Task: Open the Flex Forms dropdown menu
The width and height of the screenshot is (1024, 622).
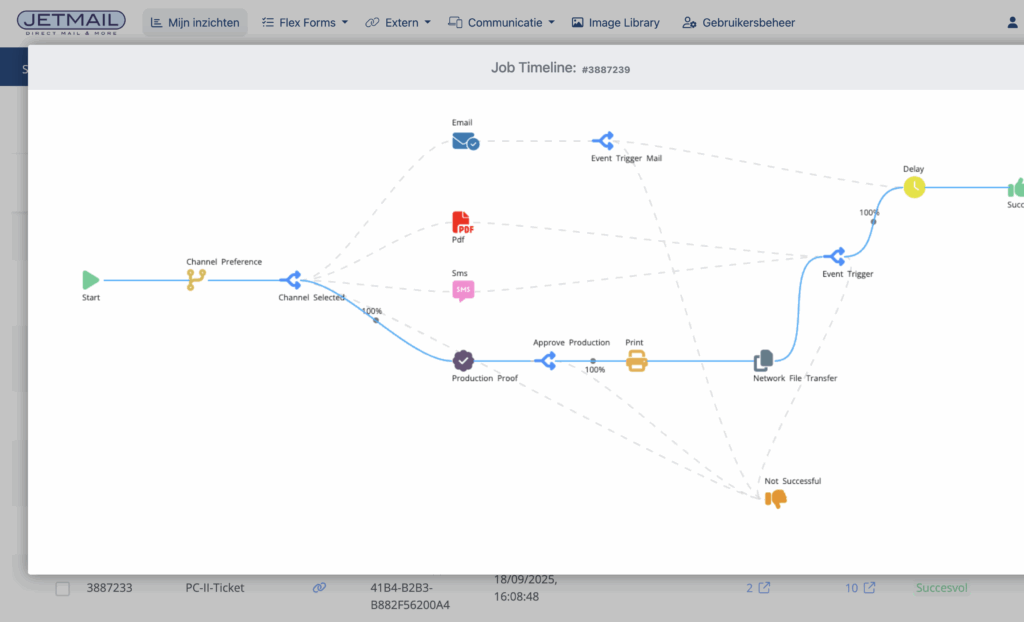Action: point(305,22)
